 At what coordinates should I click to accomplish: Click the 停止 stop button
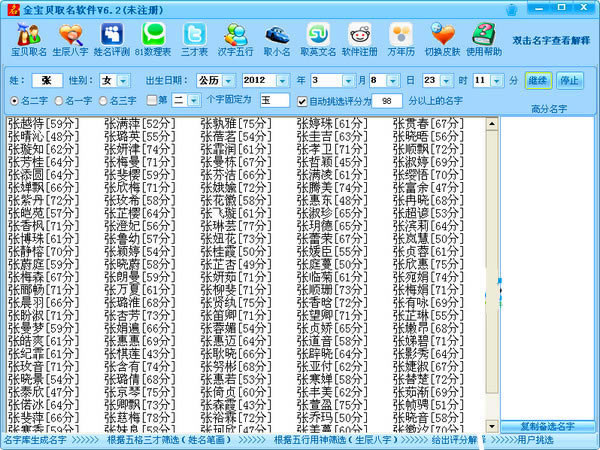coord(570,81)
